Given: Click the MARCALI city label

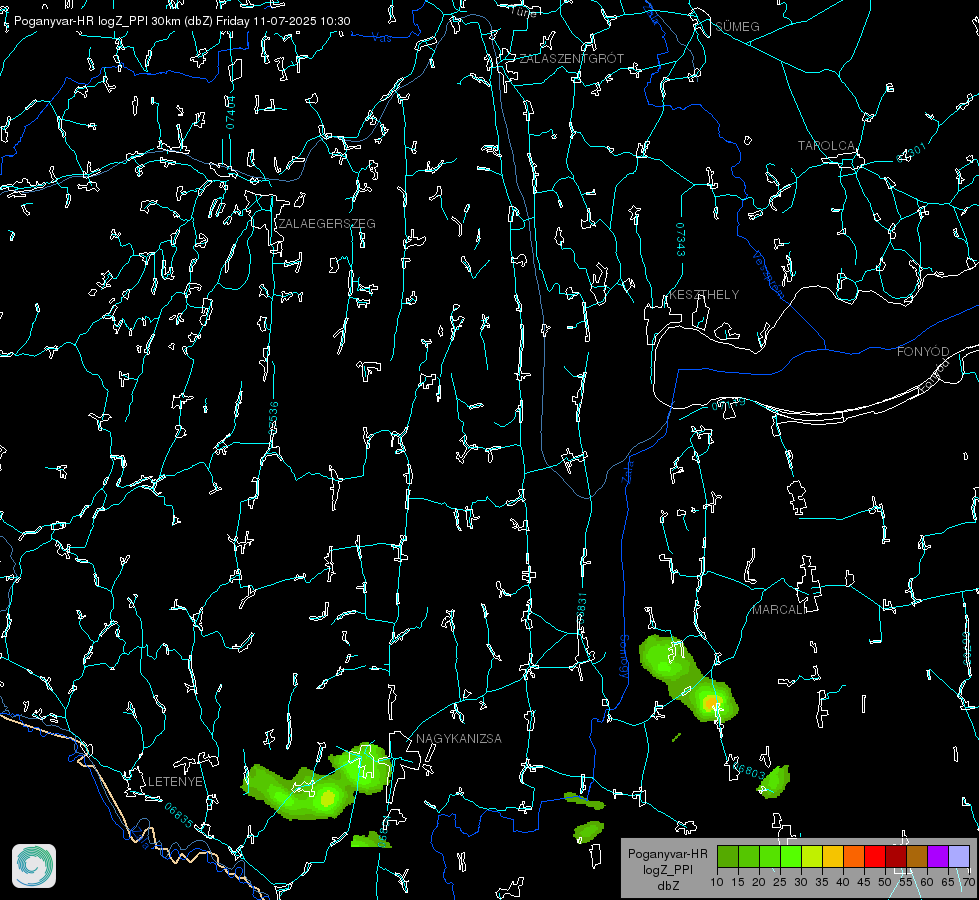Looking at the screenshot, I should [779, 610].
